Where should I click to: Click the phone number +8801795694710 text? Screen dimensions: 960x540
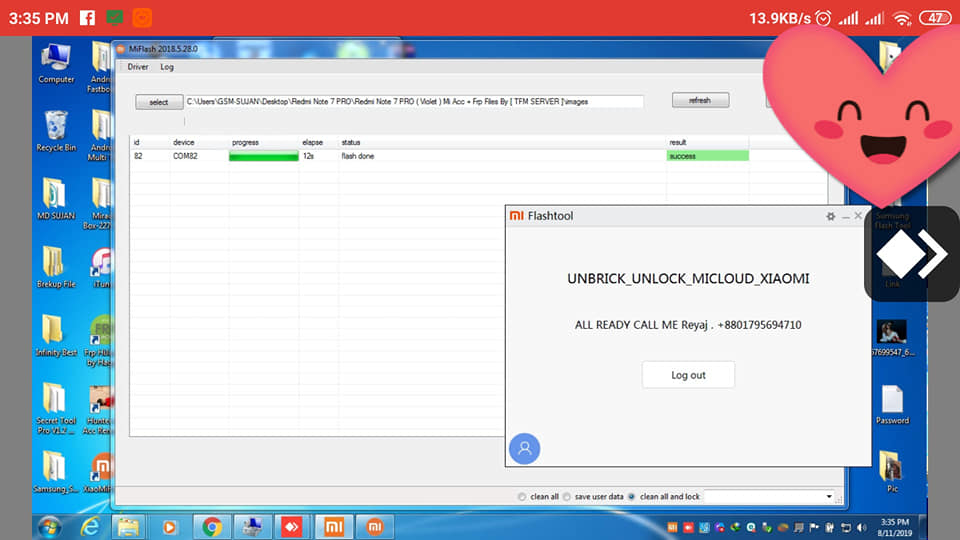click(x=759, y=325)
